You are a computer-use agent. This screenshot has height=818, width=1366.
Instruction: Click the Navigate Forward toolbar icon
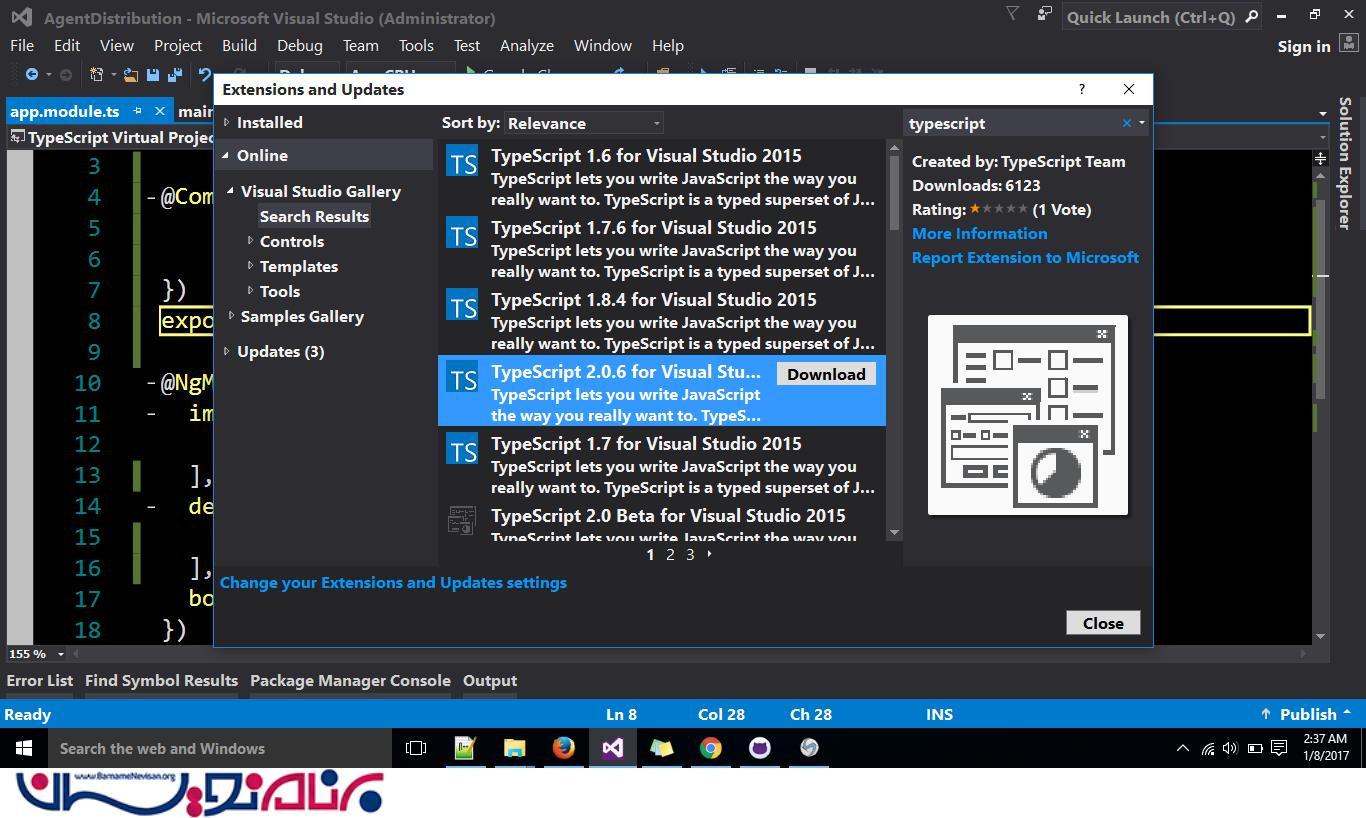click(x=65, y=74)
